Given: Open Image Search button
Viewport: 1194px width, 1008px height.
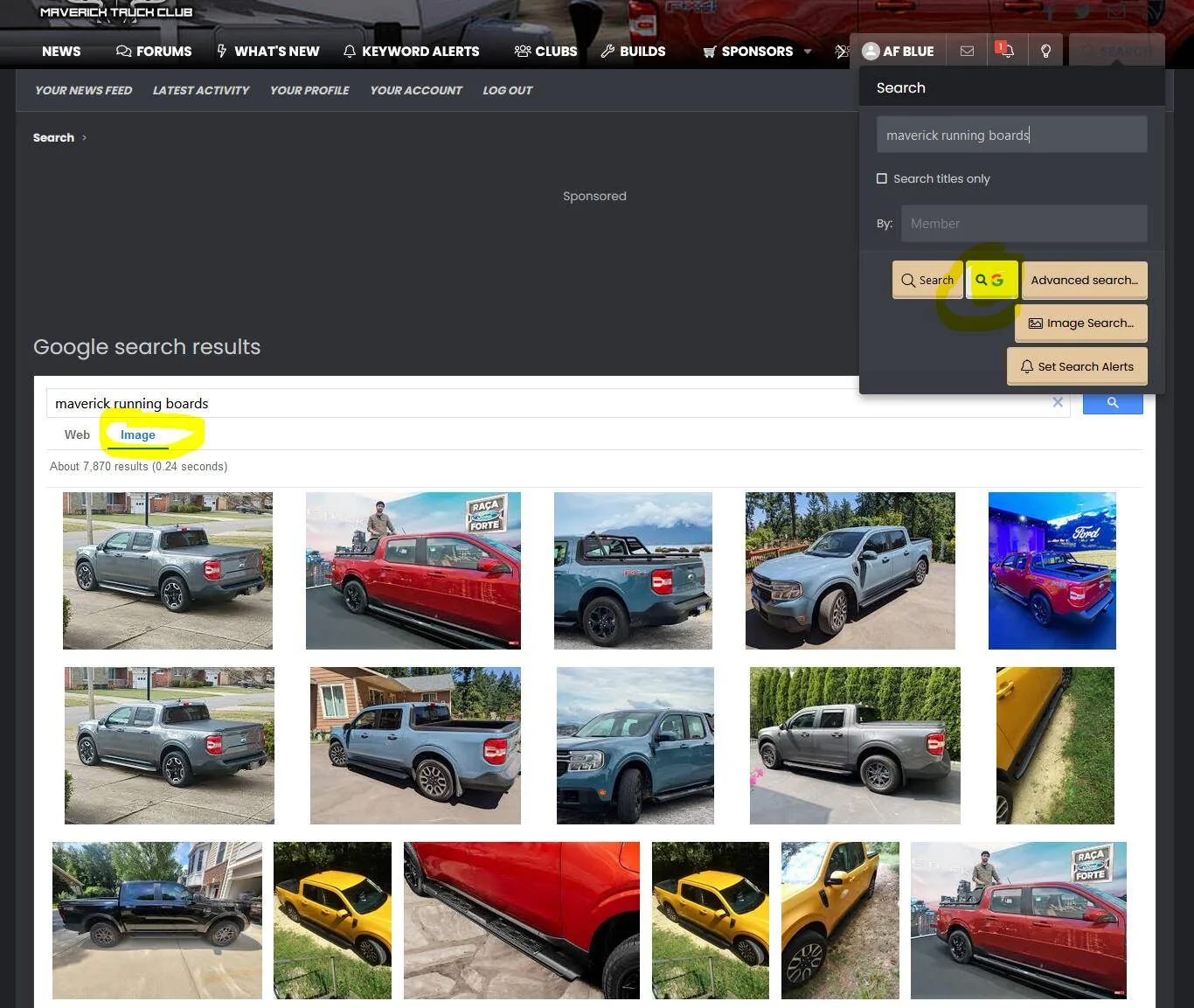Looking at the screenshot, I should point(1081,323).
